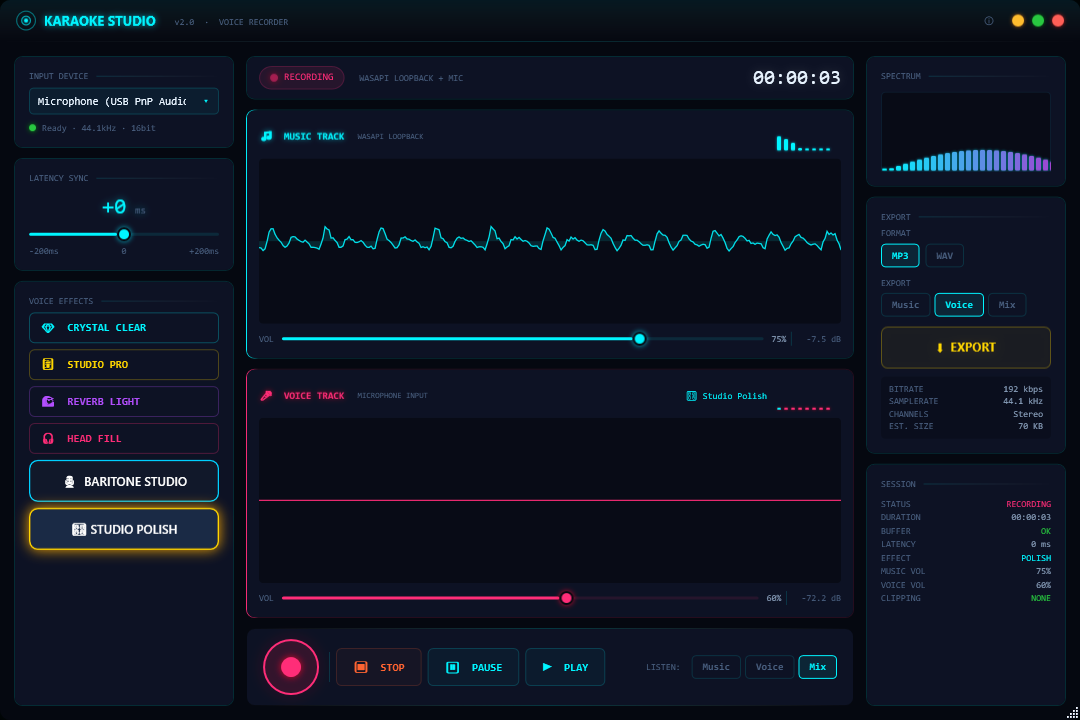Click the NONE clipping value
1080x720 pixels.
pyautogui.click(x=1041, y=598)
